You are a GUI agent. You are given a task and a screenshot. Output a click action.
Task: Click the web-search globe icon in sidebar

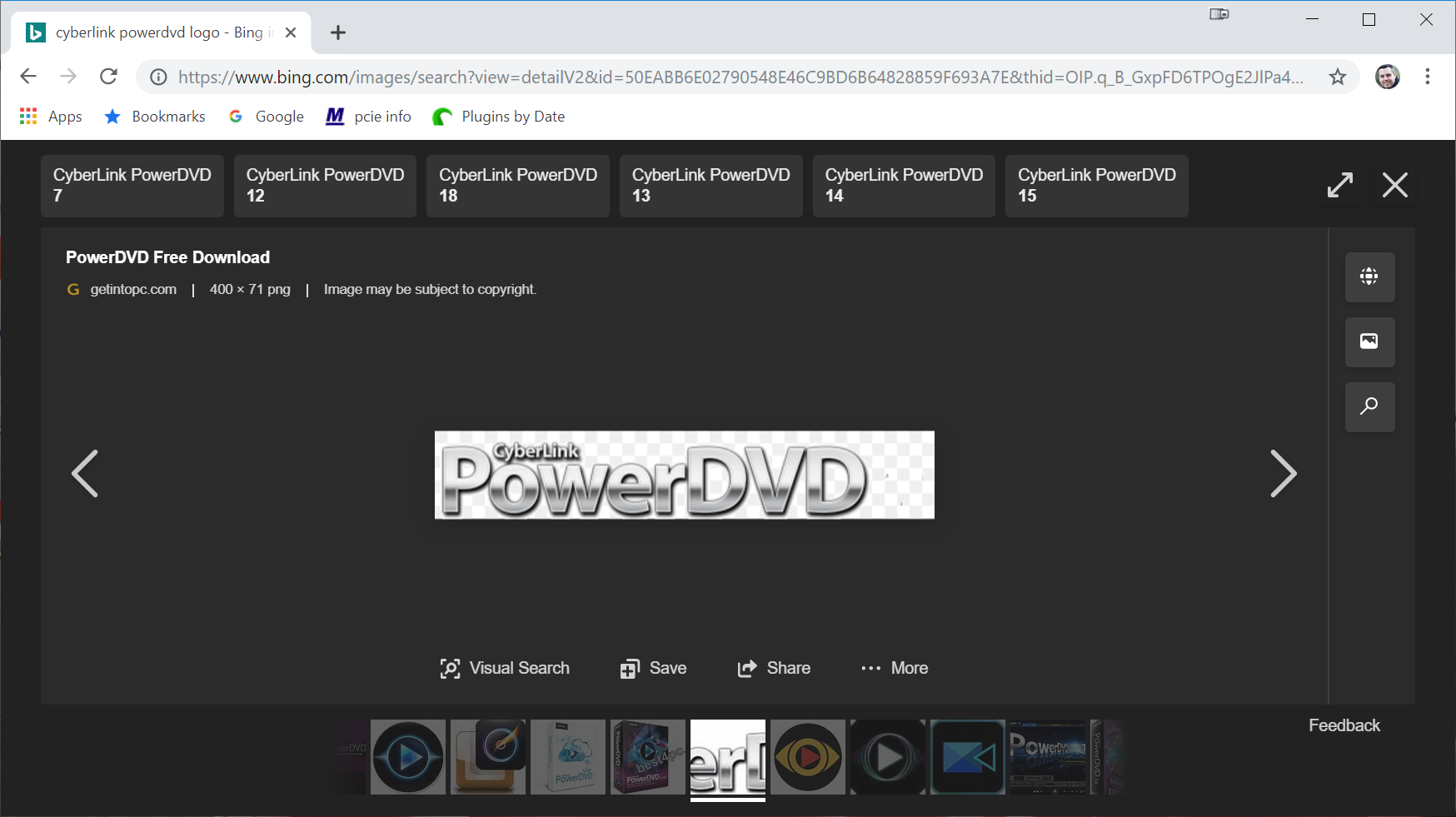coord(1369,276)
